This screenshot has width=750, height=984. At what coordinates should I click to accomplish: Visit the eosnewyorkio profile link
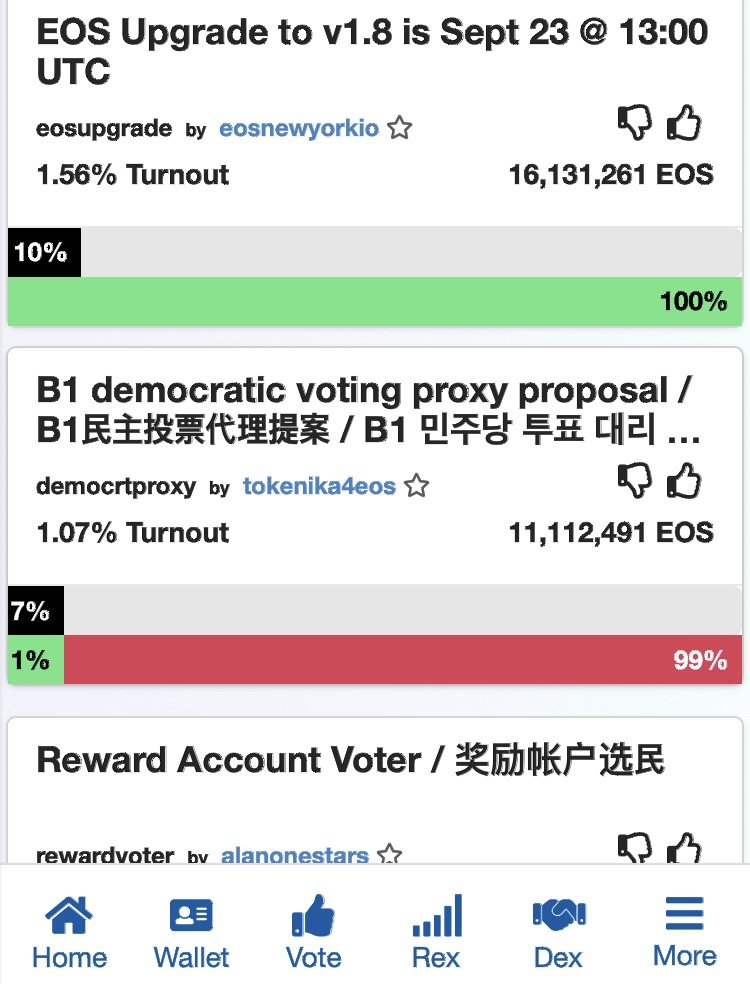coord(299,129)
